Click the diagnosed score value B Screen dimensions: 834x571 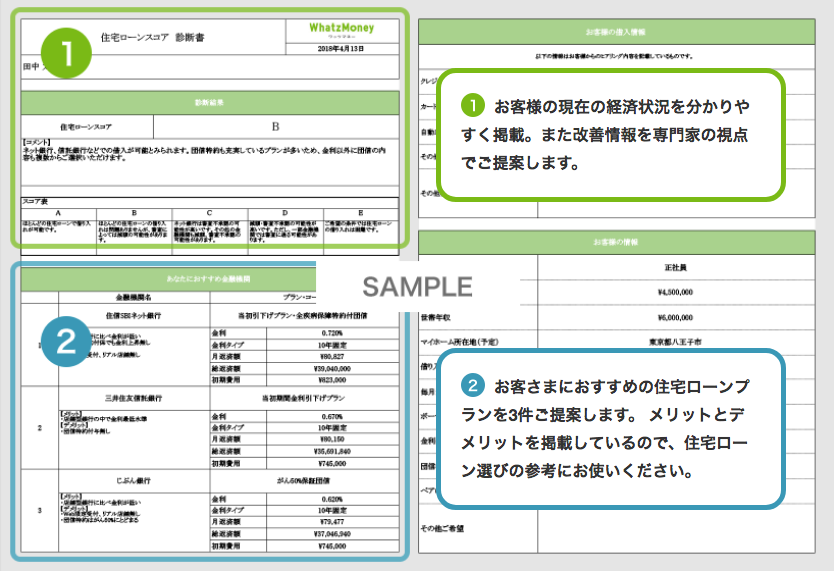point(276,127)
